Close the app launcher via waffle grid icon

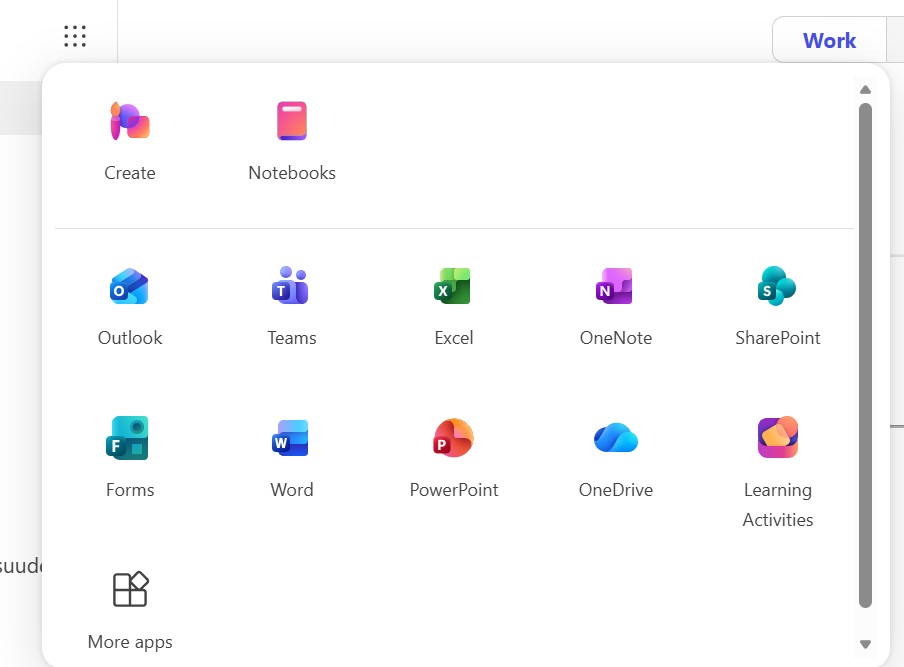75,36
